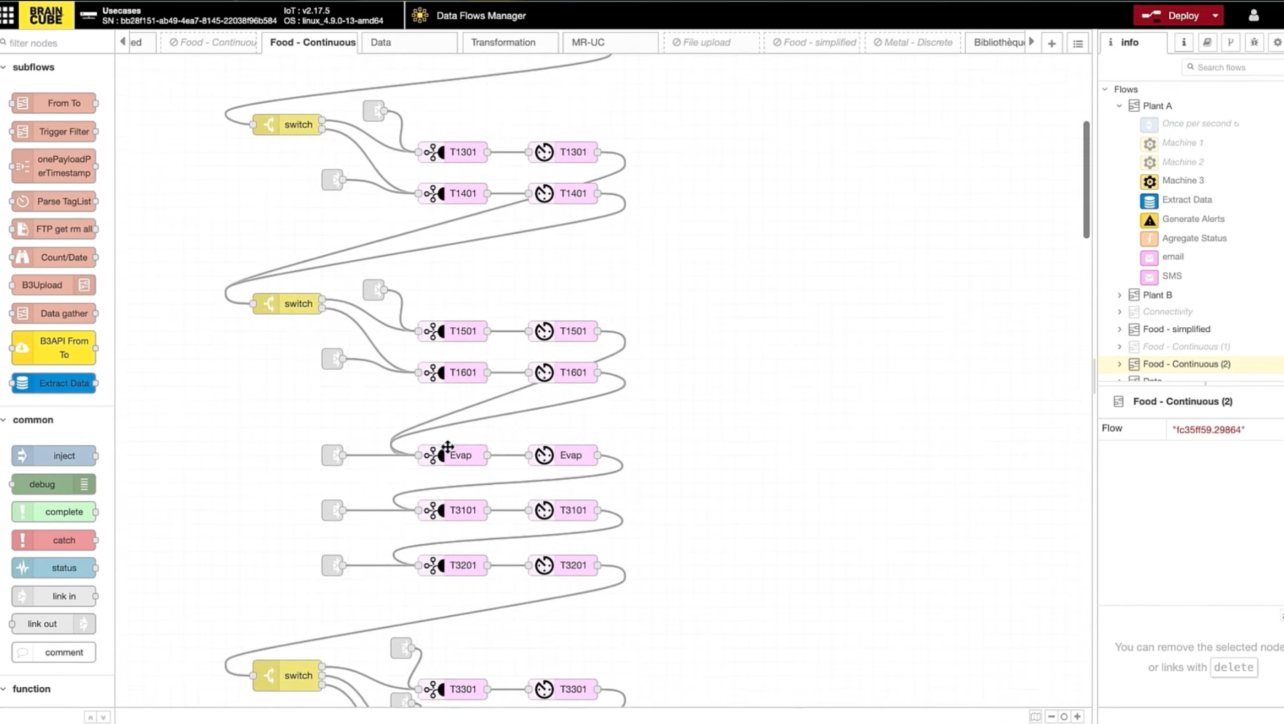1284x724 pixels.
Task: Show the list of flows icon
Action: 1077,43
